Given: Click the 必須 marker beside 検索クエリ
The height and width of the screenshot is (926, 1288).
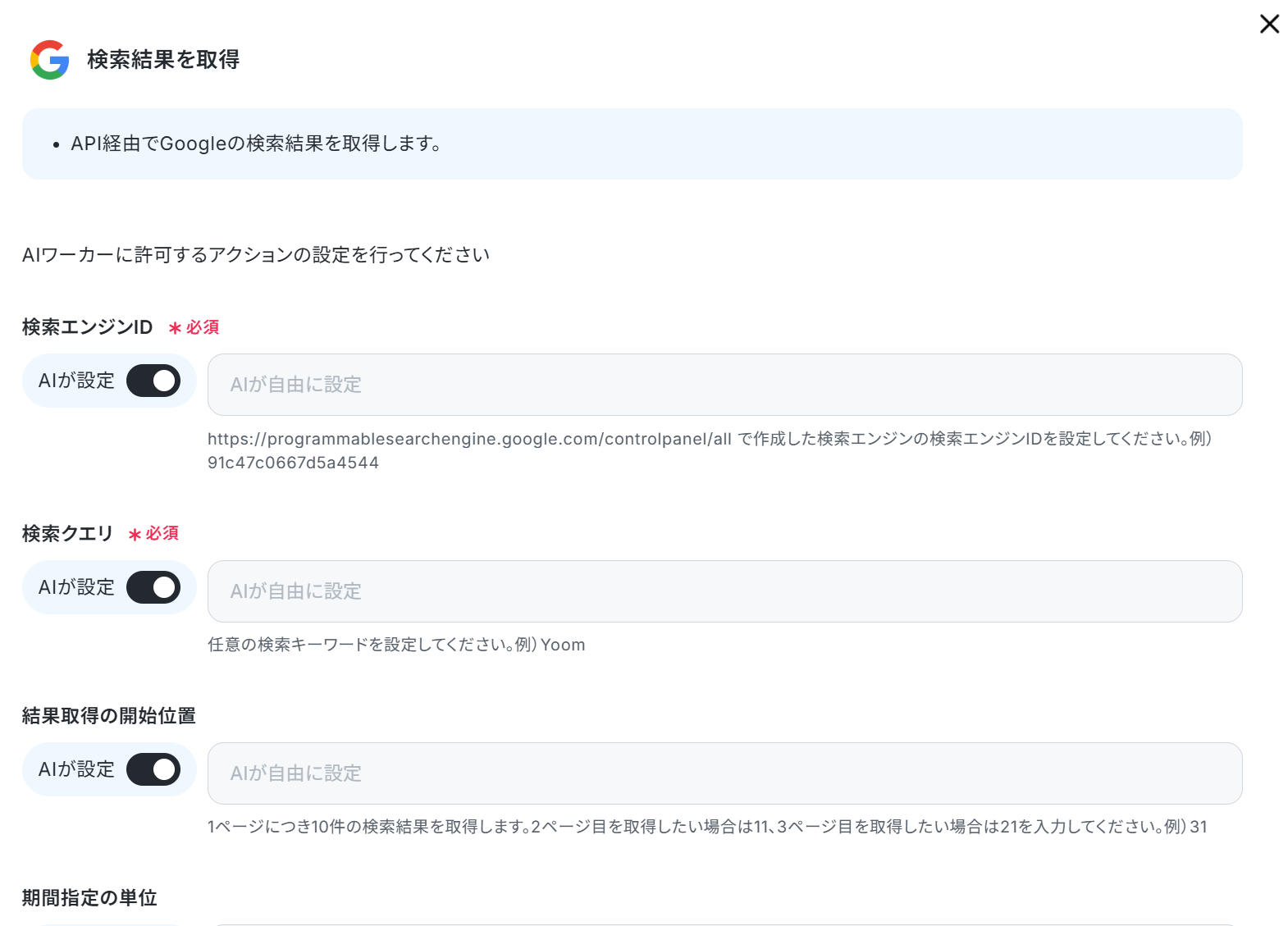Looking at the screenshot, I should point(153,534).
